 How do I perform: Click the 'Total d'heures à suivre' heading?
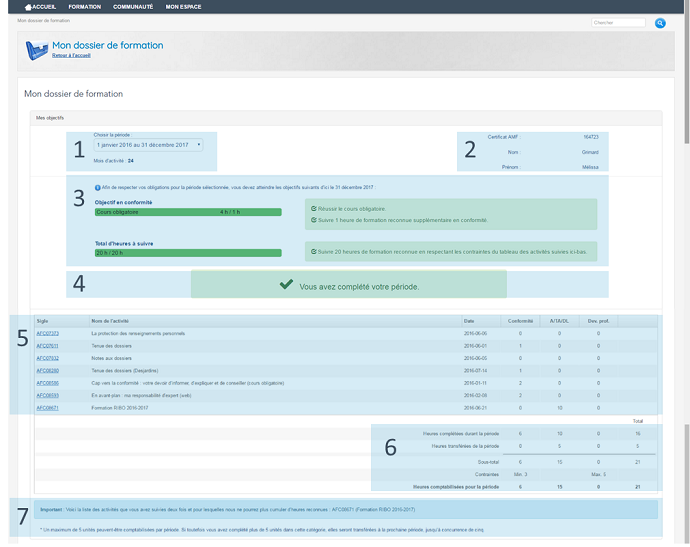pos(124,244)
